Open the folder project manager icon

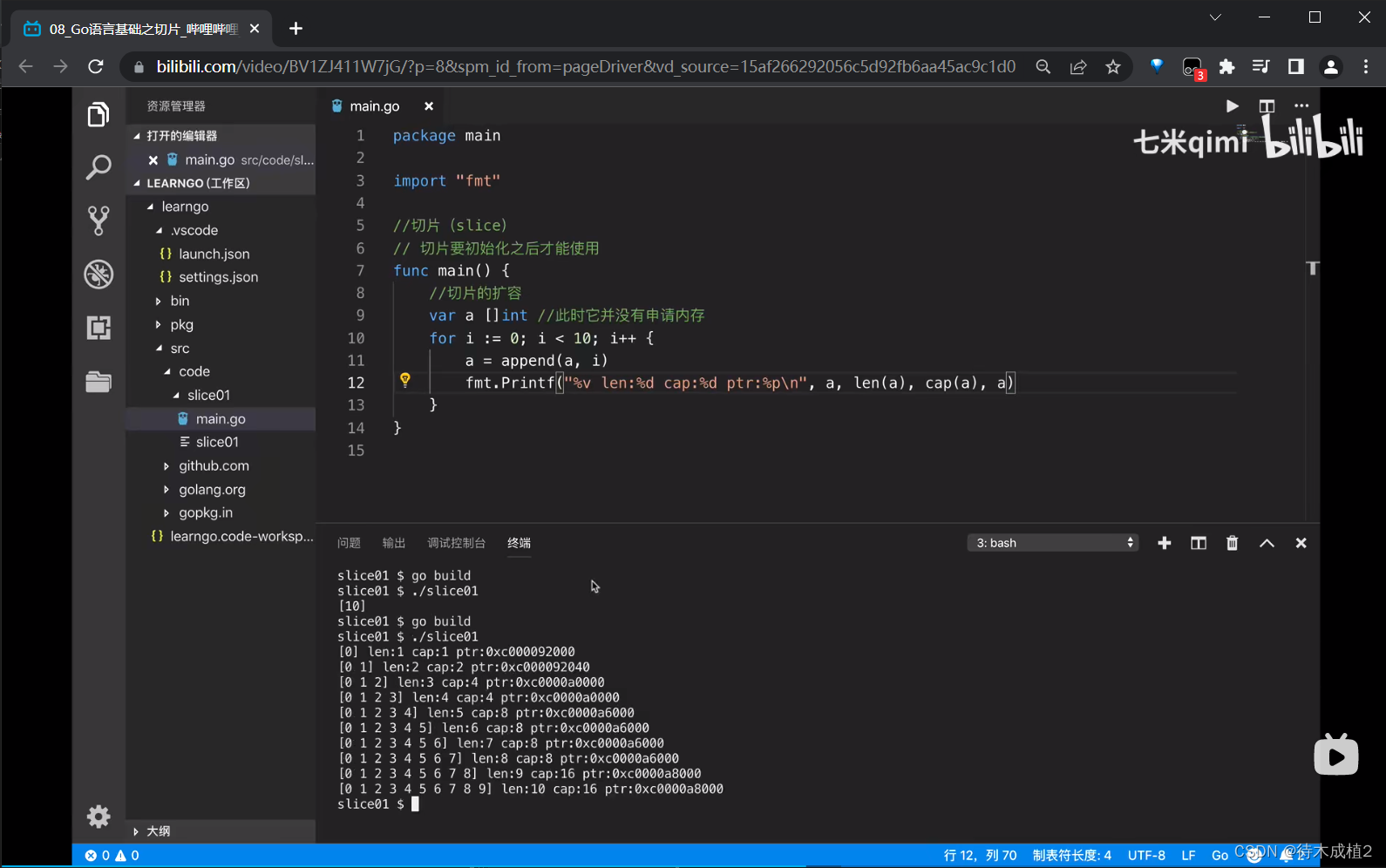click(x=99, y=382)
